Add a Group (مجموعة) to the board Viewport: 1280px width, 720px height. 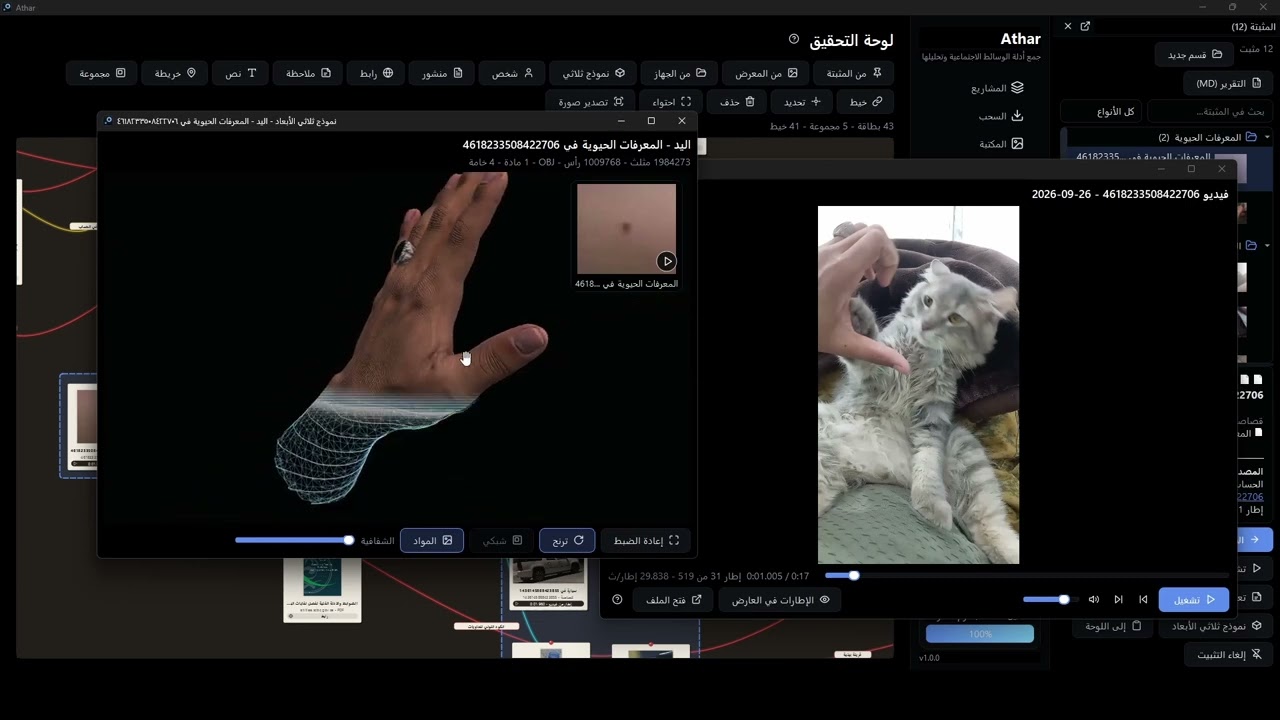tap(103, 73)
